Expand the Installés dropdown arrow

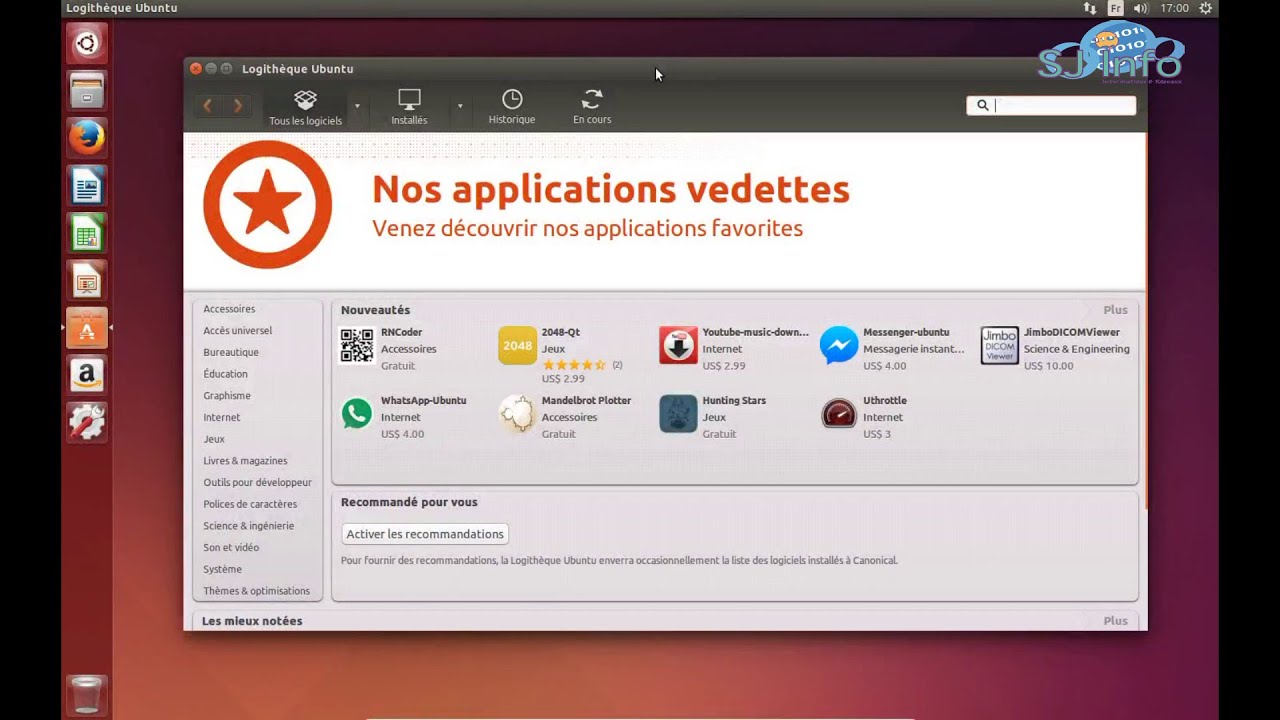click(460, 106)
